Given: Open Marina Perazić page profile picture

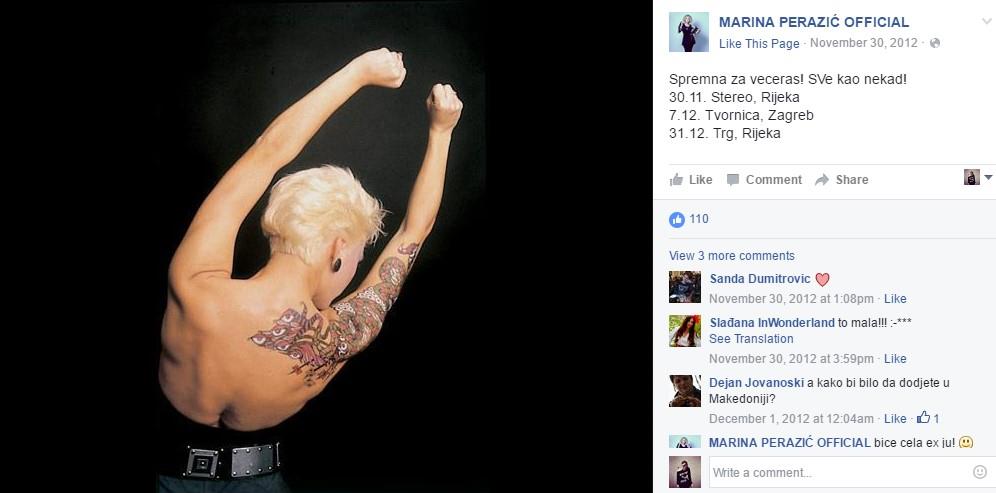Looking at the screenshot, I should [x=689, y=32].
